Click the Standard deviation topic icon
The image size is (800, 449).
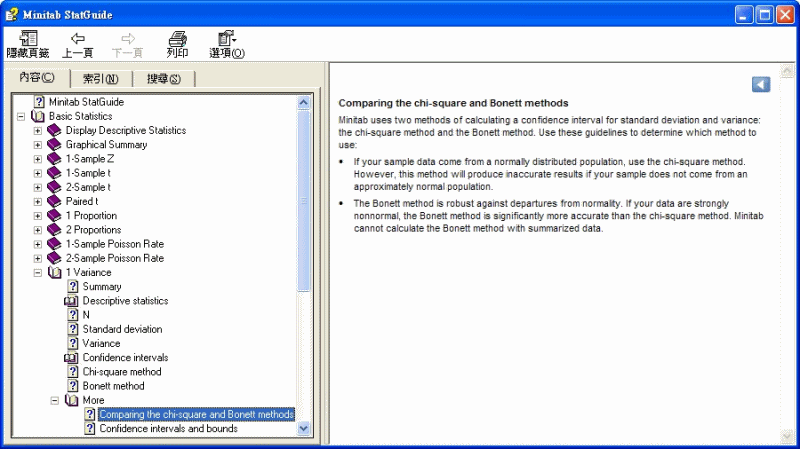(73, 330)
